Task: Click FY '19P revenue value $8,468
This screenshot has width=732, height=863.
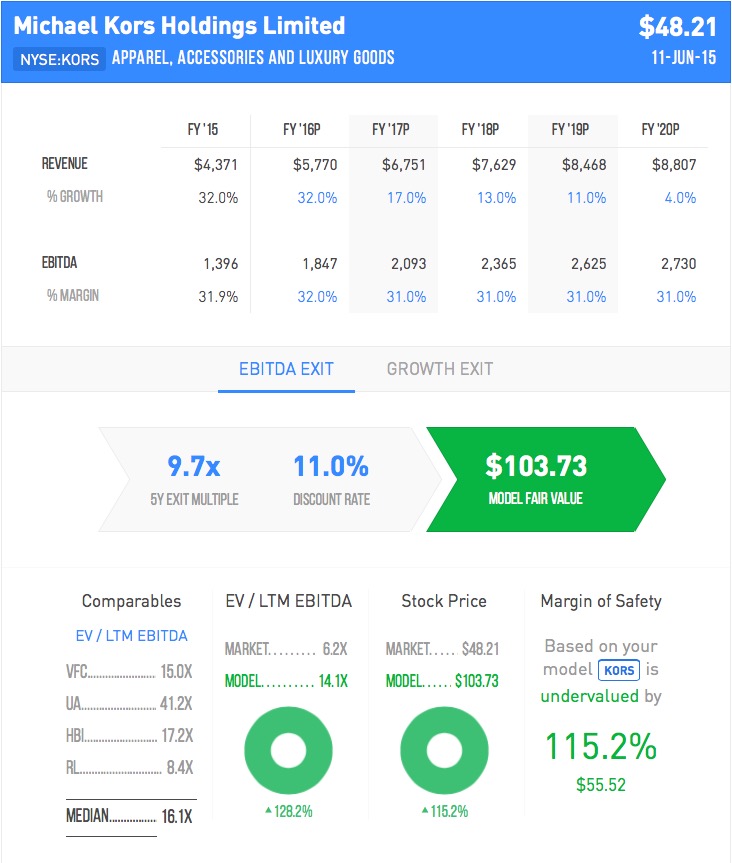Action: click(x=584, y=165)
